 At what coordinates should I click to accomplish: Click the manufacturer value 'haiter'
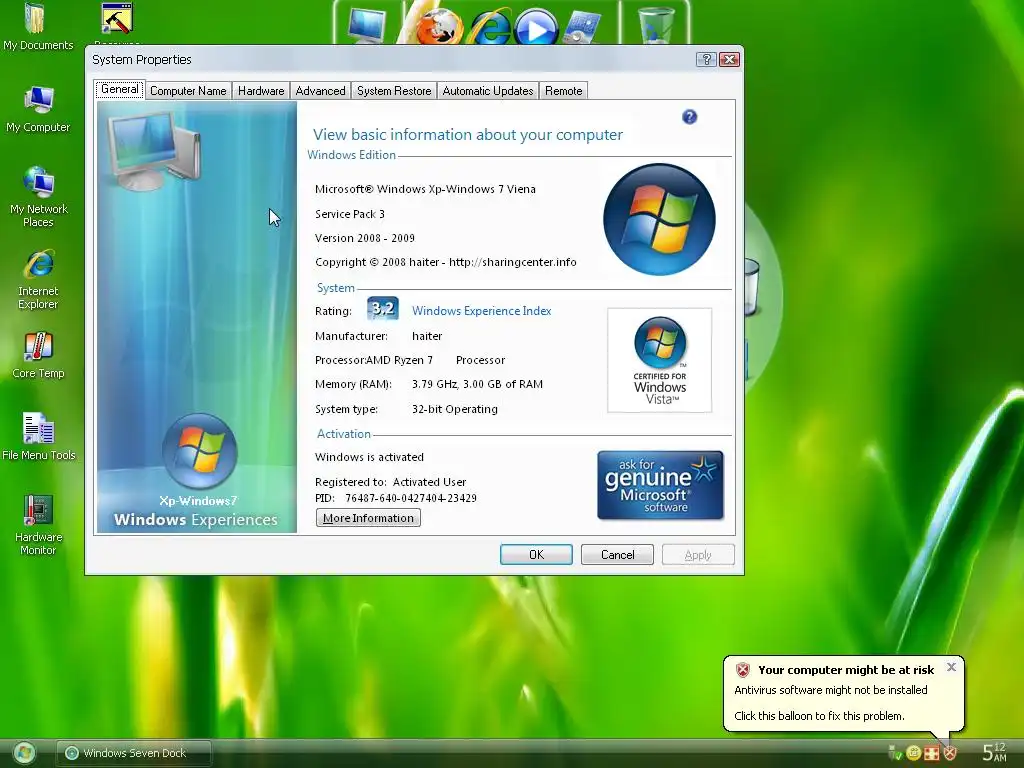[x=426, y=336]
